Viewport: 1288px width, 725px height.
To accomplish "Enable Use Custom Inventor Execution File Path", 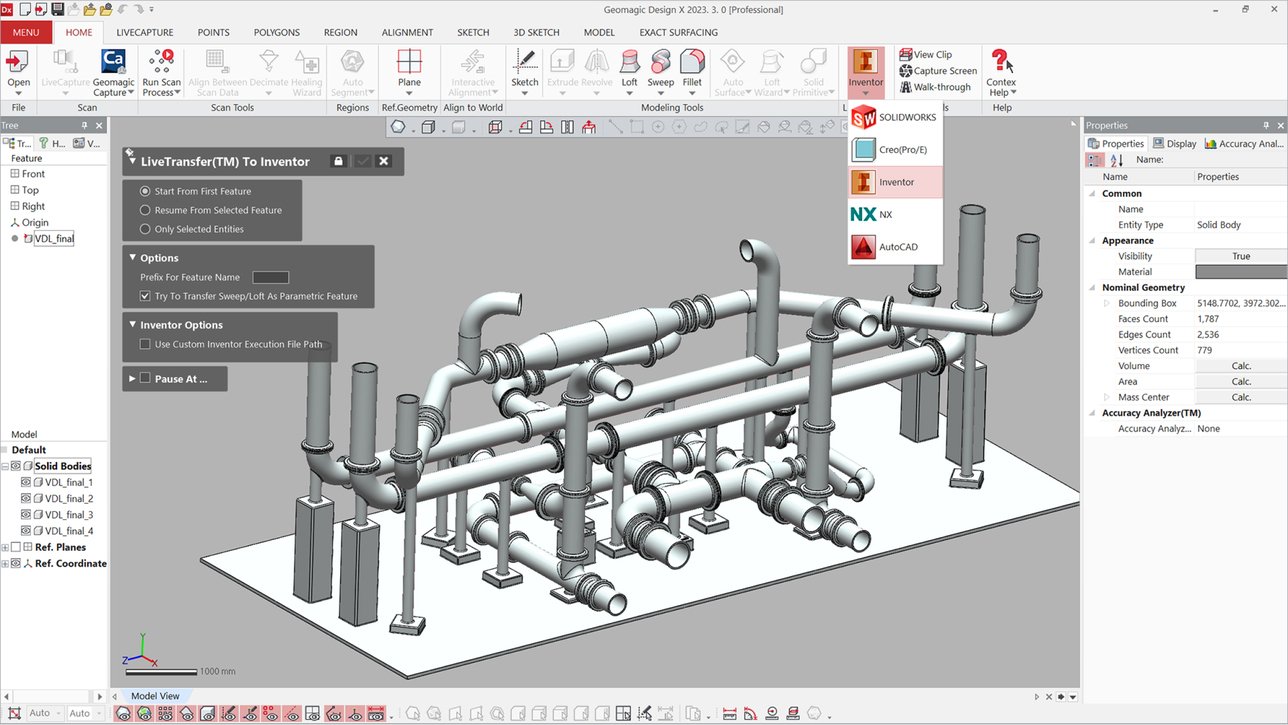I will pos(146,344).
